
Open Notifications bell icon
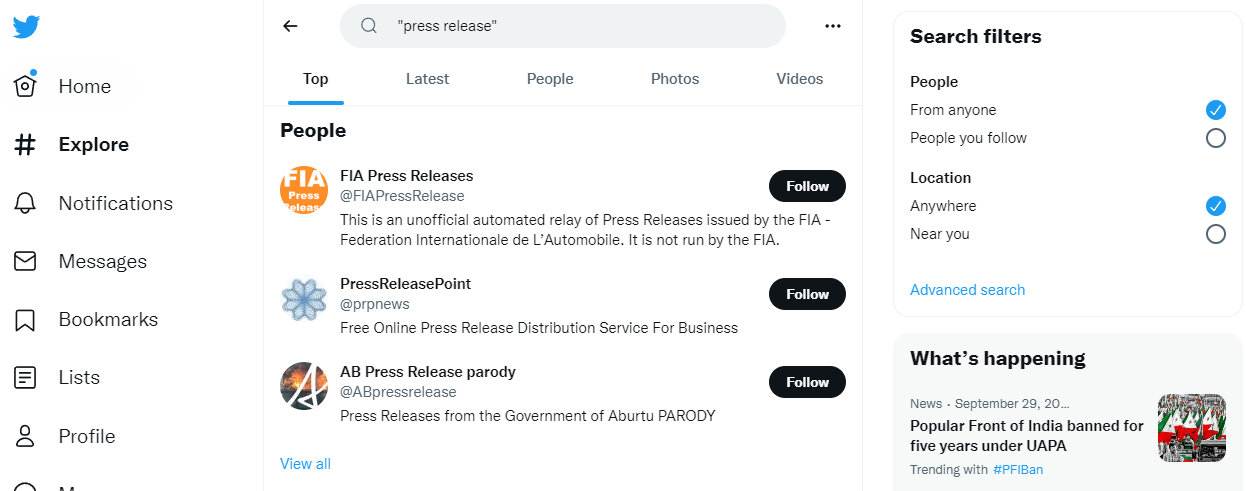25,203
